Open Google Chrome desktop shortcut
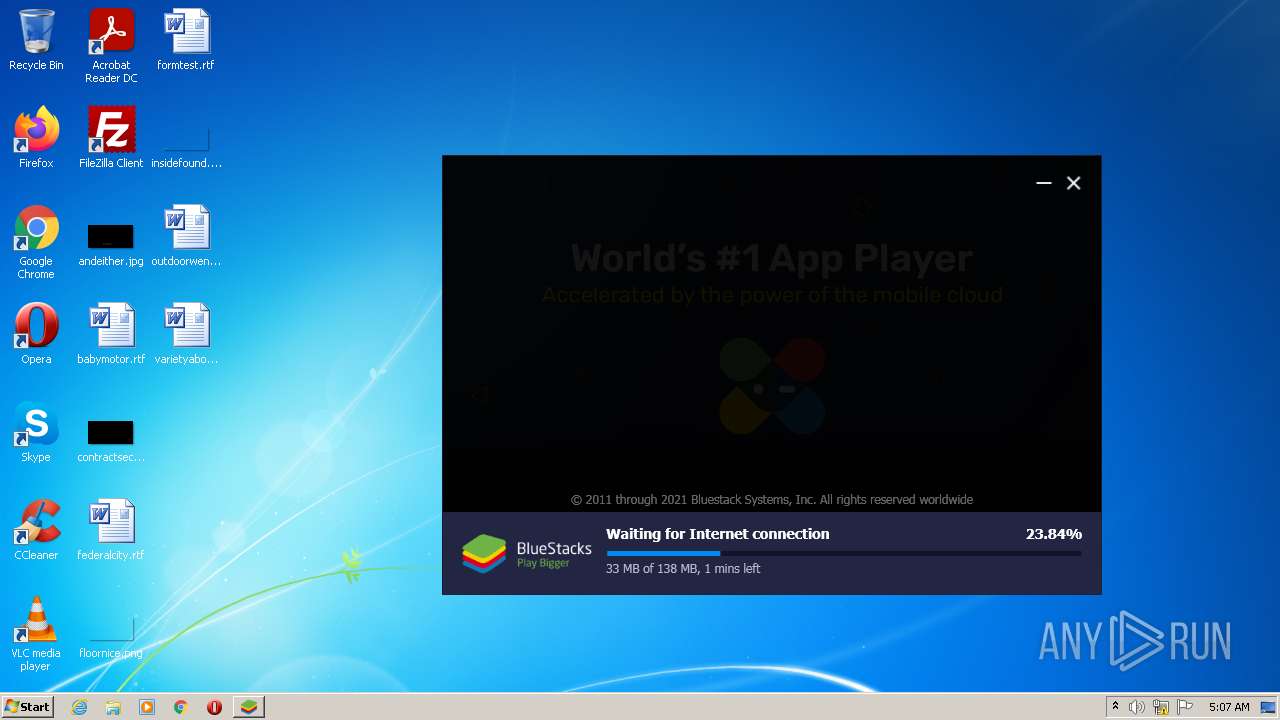The image size is (1280, 720). (x=36, y=242)
